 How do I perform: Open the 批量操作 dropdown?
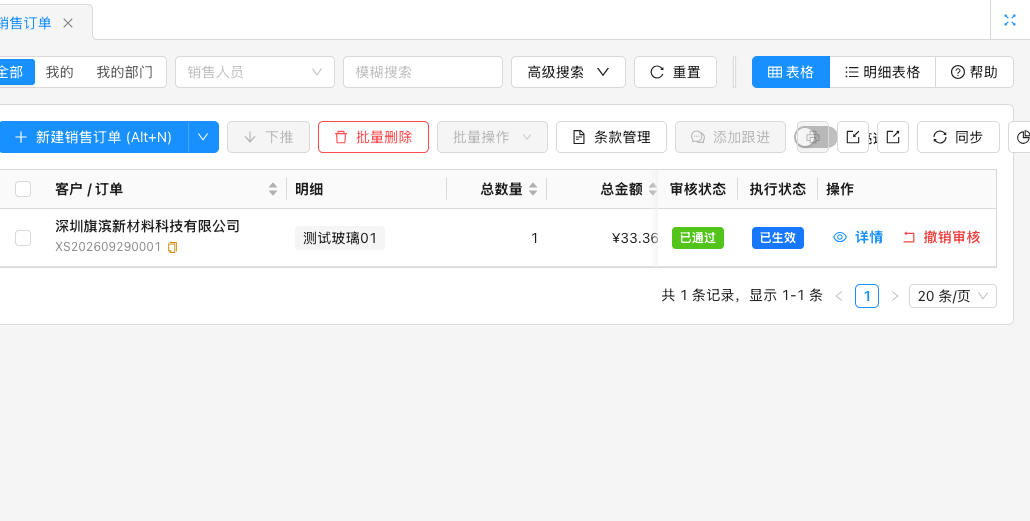click(x=492, y=137)
